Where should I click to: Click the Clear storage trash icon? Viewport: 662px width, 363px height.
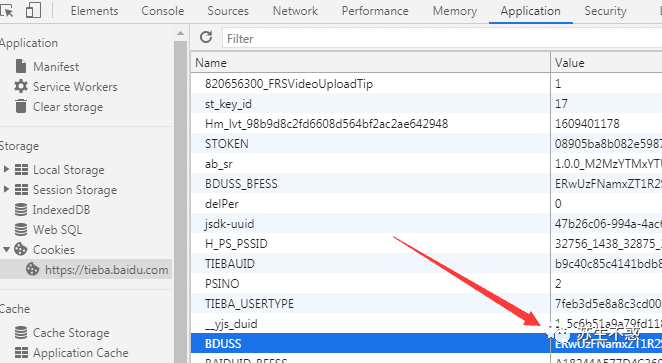[x=21, y=106]
